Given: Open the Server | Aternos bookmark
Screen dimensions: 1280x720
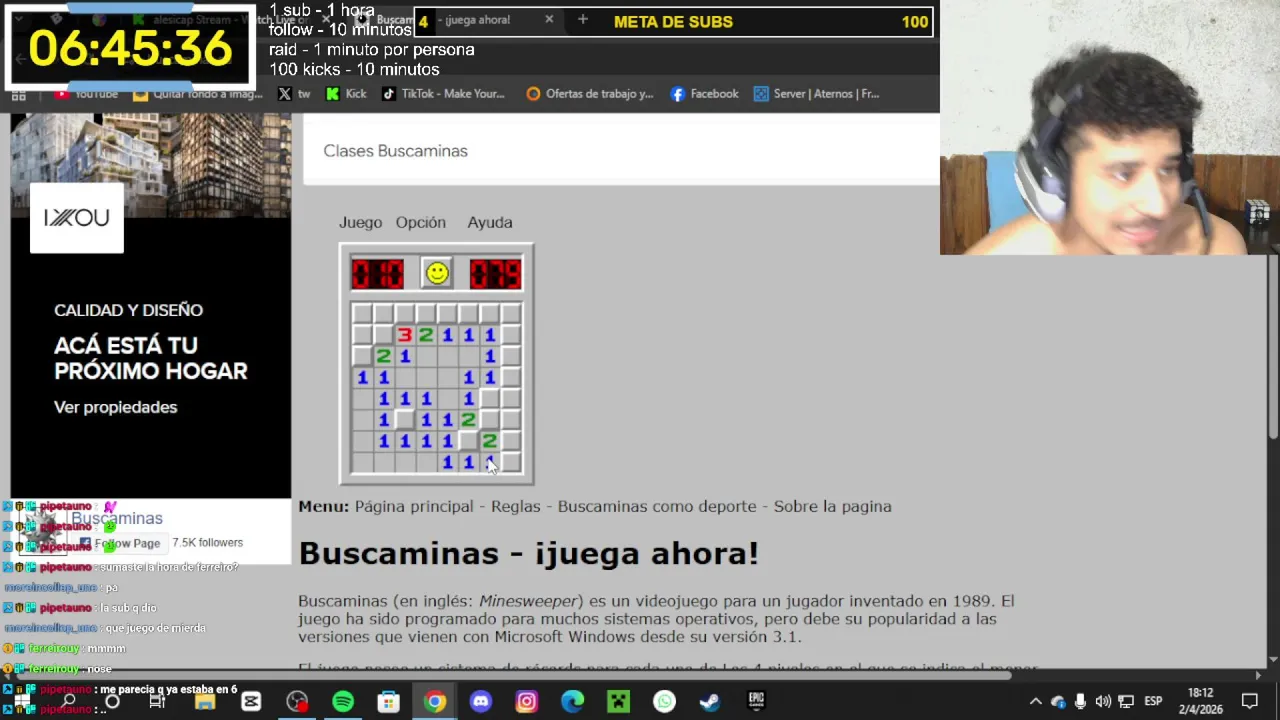Looking at the screenshot, I should [816, 94].
